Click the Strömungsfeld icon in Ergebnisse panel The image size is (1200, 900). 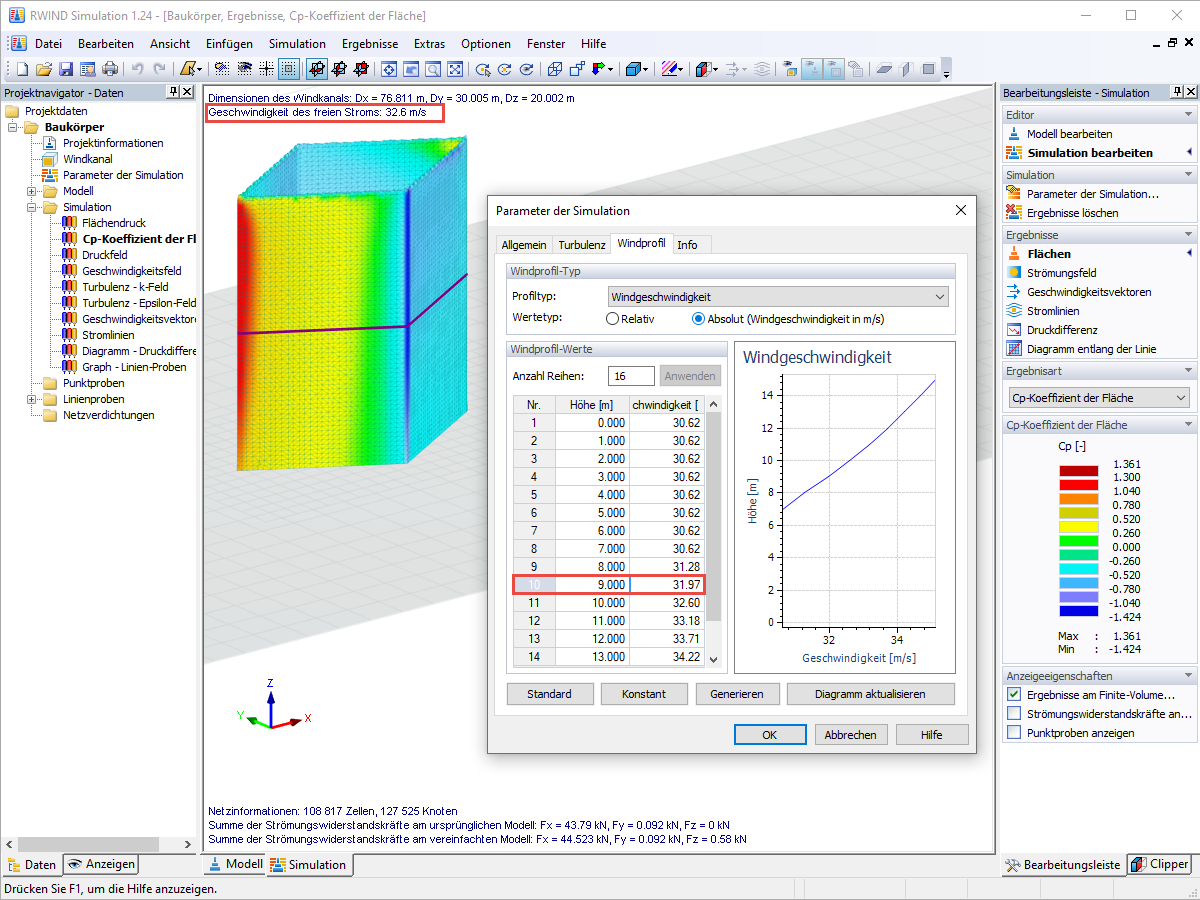[1014, 273]
